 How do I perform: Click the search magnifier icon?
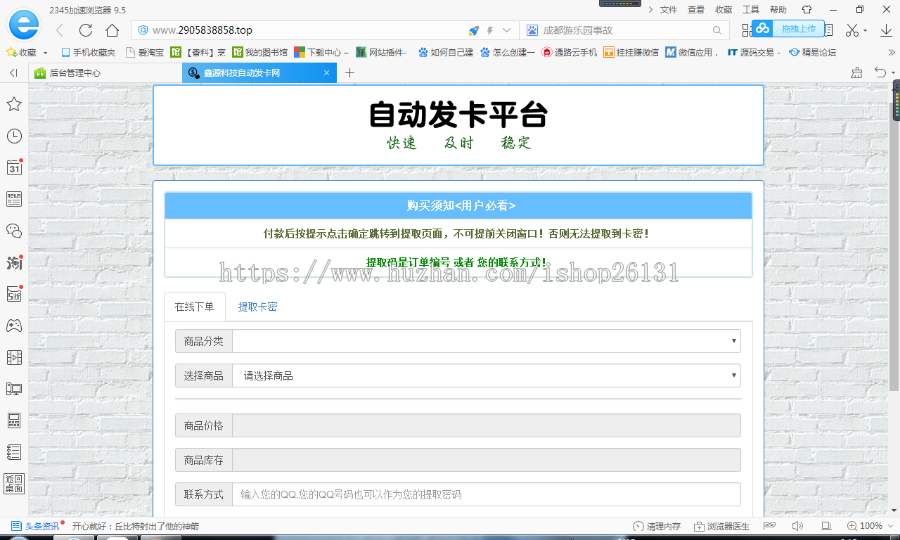(x=717, y=30)
